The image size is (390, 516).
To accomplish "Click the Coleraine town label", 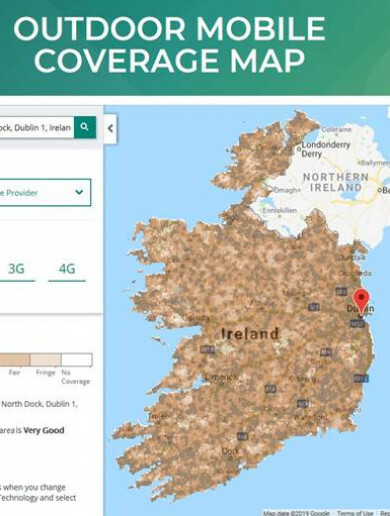I will coord(336,129).
